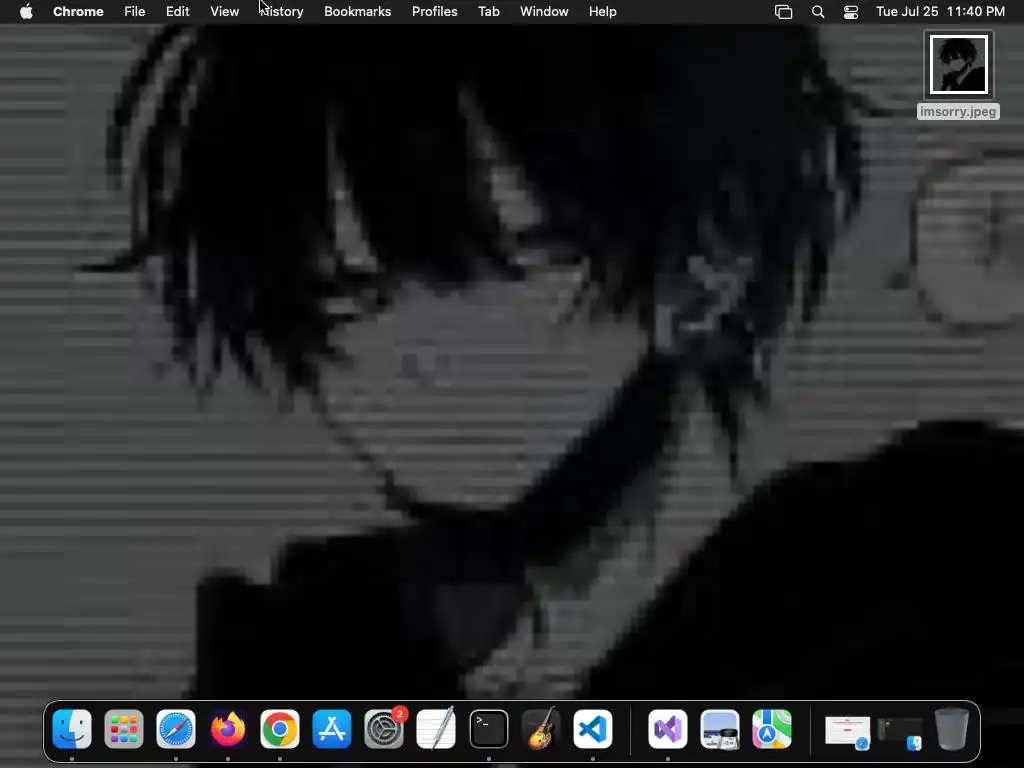1024x768 pixels.
Task: Open Visual Studio Code from the Dock
Action: [x=593, y=729]
